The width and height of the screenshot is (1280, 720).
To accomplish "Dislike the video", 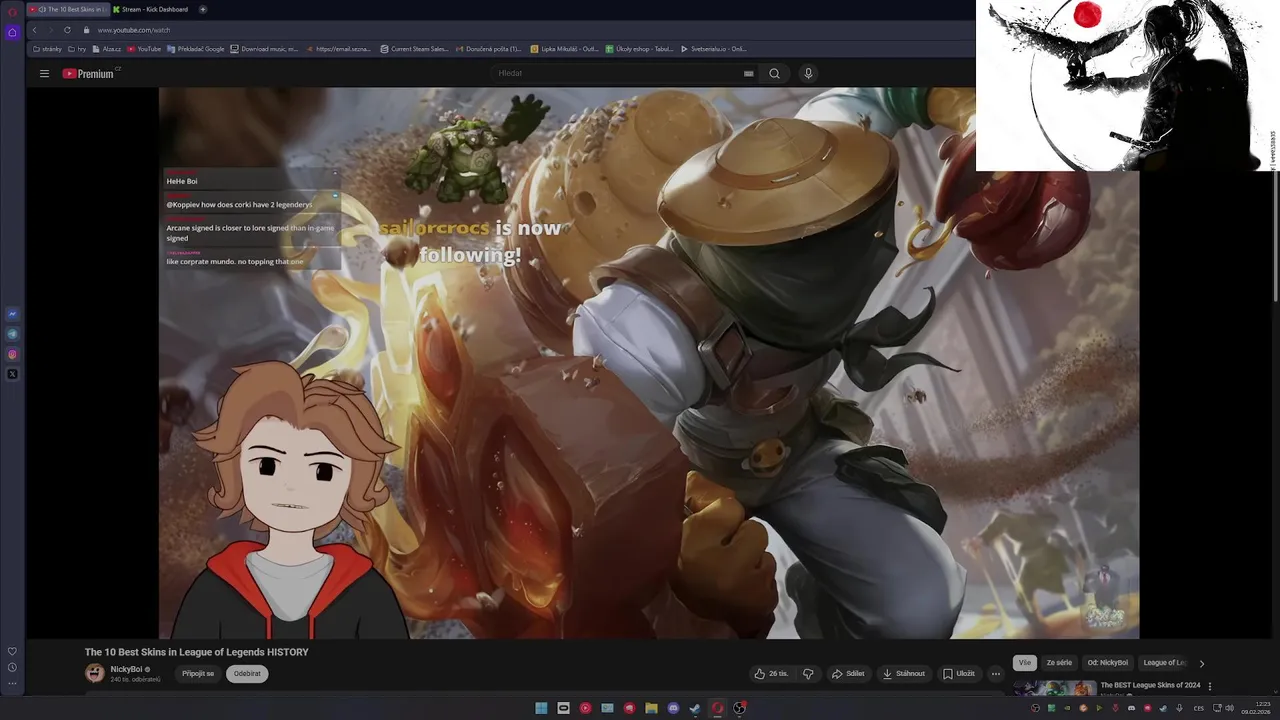I will (808, 674).
